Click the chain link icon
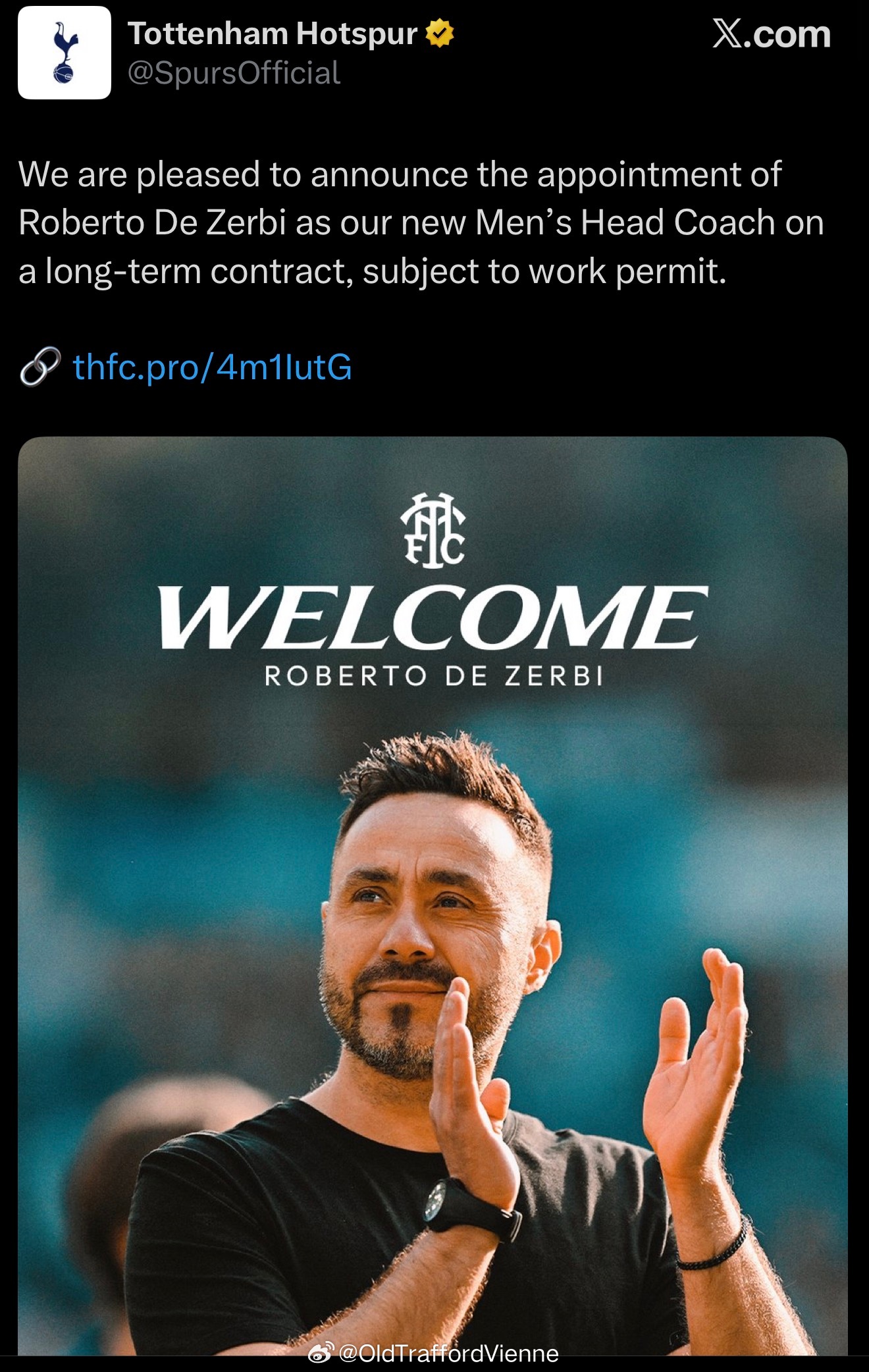Screen dimensions: 869x1372 point(40,366)
